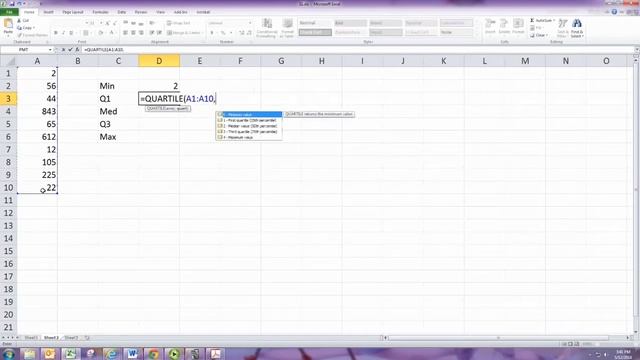Open the number format dropdown

coord(250,23)
